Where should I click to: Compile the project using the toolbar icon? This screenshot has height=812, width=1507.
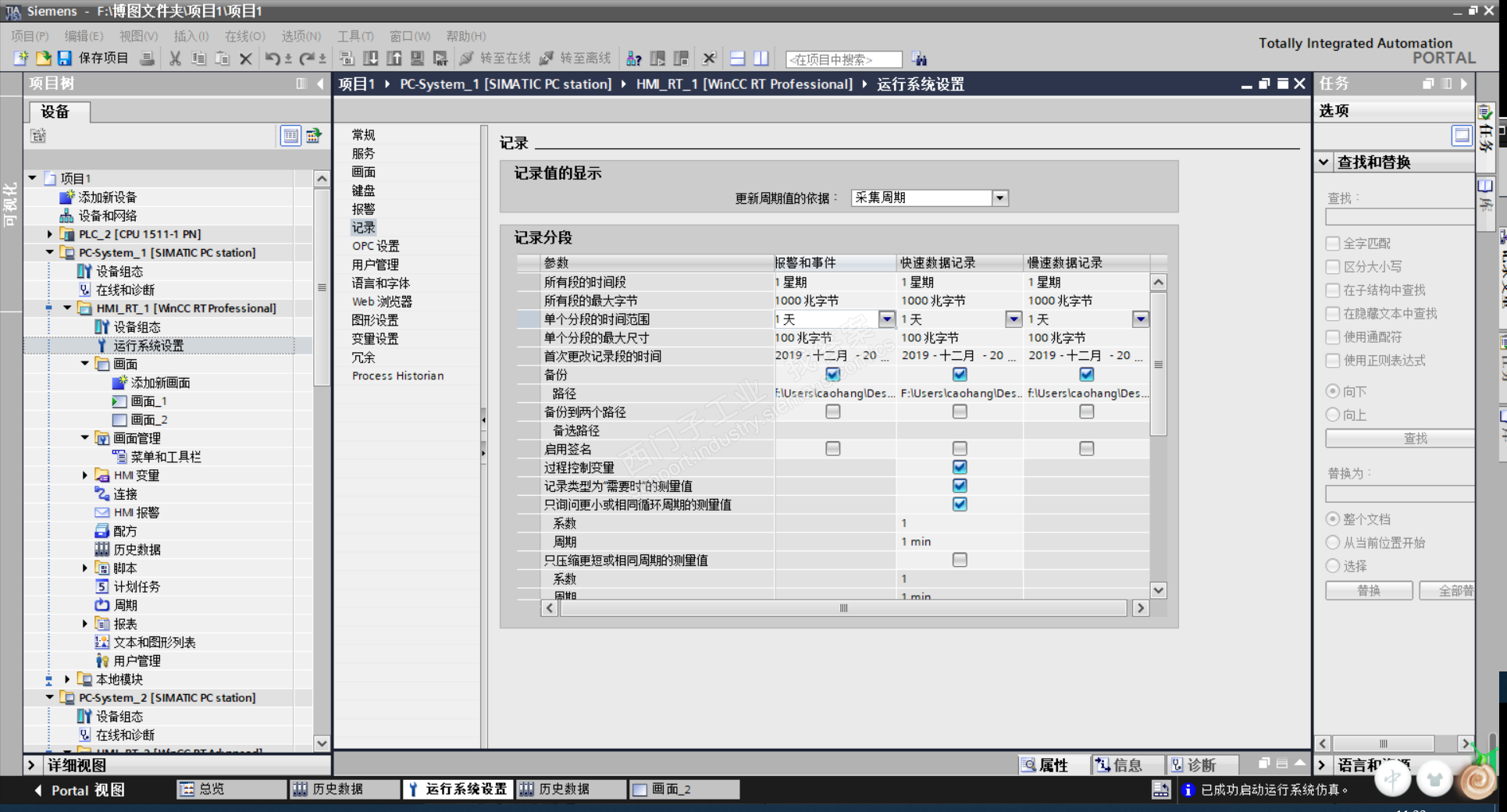pos(347,59)
